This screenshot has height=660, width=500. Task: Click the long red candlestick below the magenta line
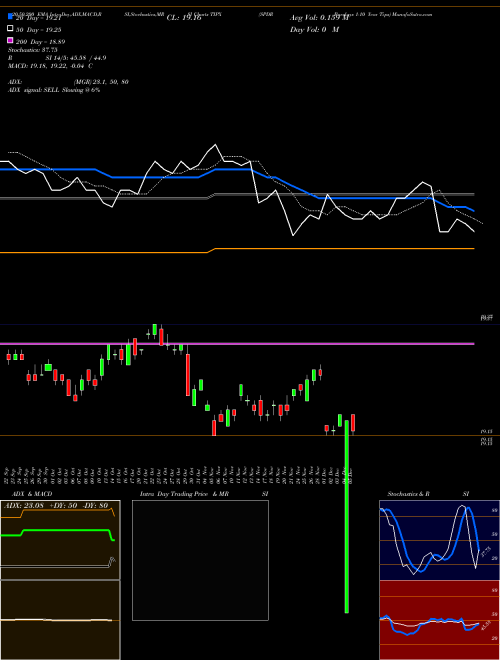[x=188, y=375]
